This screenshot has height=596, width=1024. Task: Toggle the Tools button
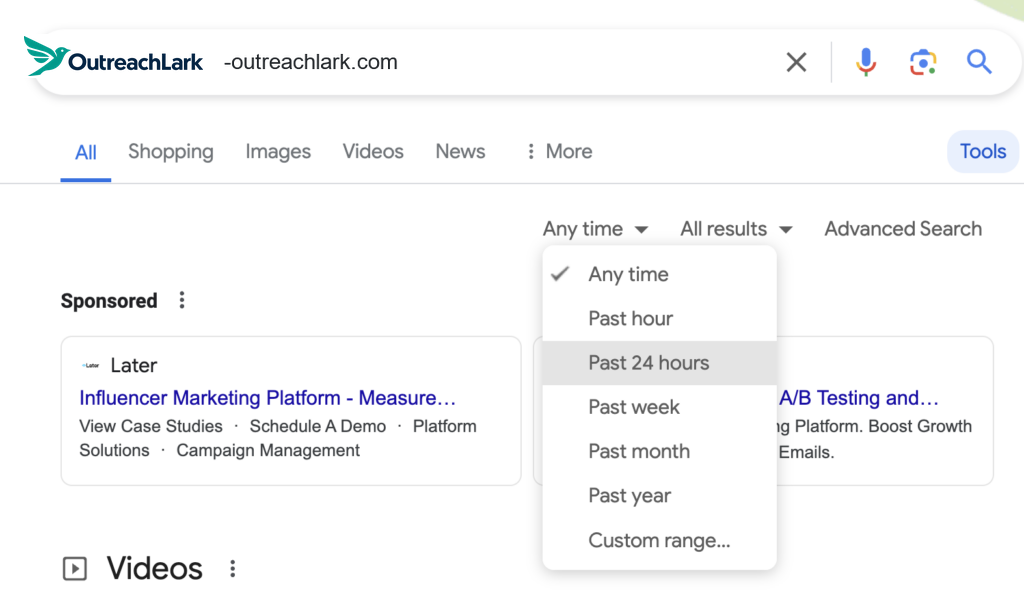click(x=983, y=151)
